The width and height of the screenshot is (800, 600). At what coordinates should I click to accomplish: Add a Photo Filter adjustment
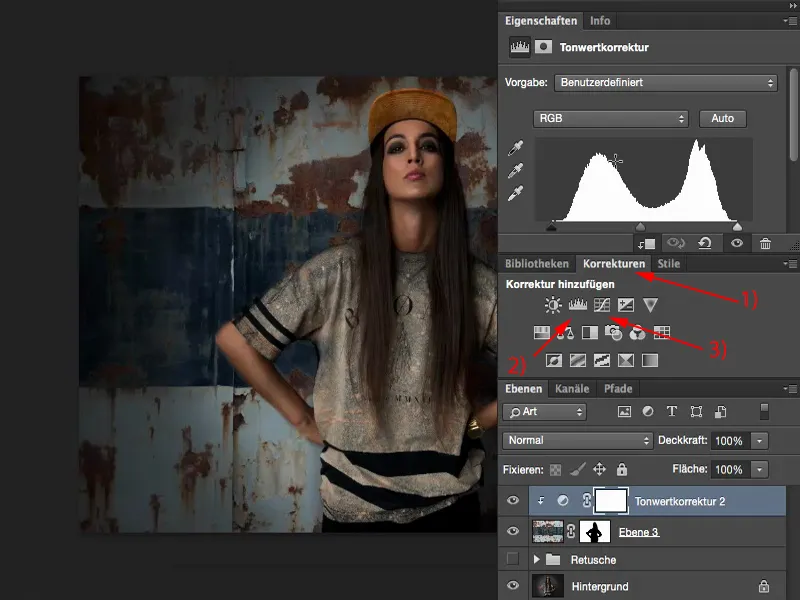click(x=613, y=333)
